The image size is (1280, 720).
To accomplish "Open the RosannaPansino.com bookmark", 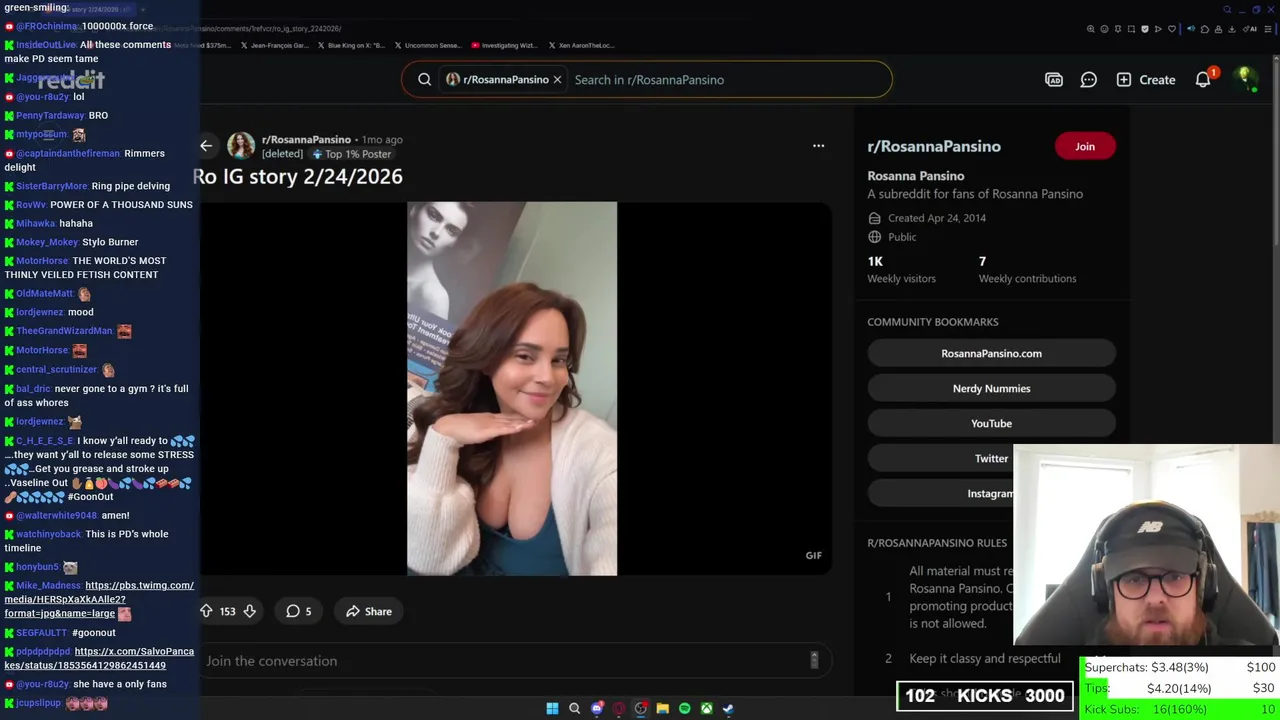I will tap(991, 353).
